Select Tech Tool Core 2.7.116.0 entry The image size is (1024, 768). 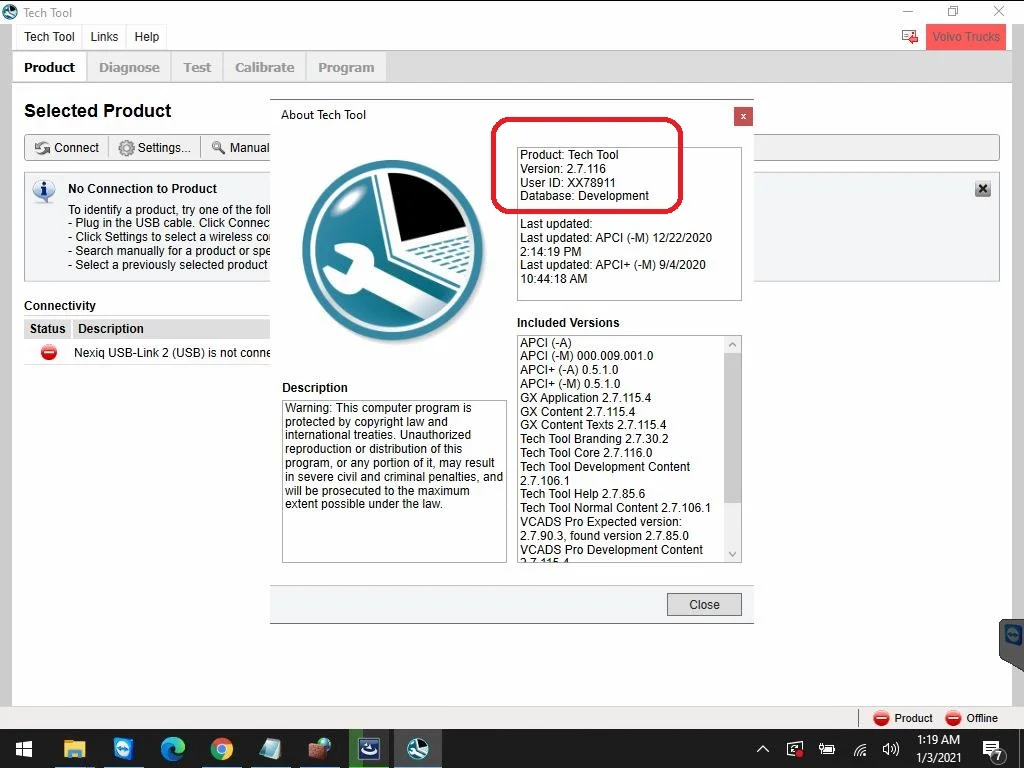click(x=586, y=453)
